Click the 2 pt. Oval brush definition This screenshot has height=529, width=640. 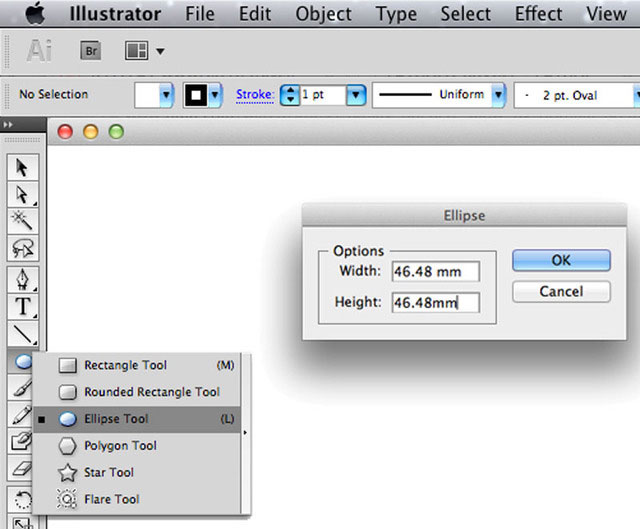point(573,95)
